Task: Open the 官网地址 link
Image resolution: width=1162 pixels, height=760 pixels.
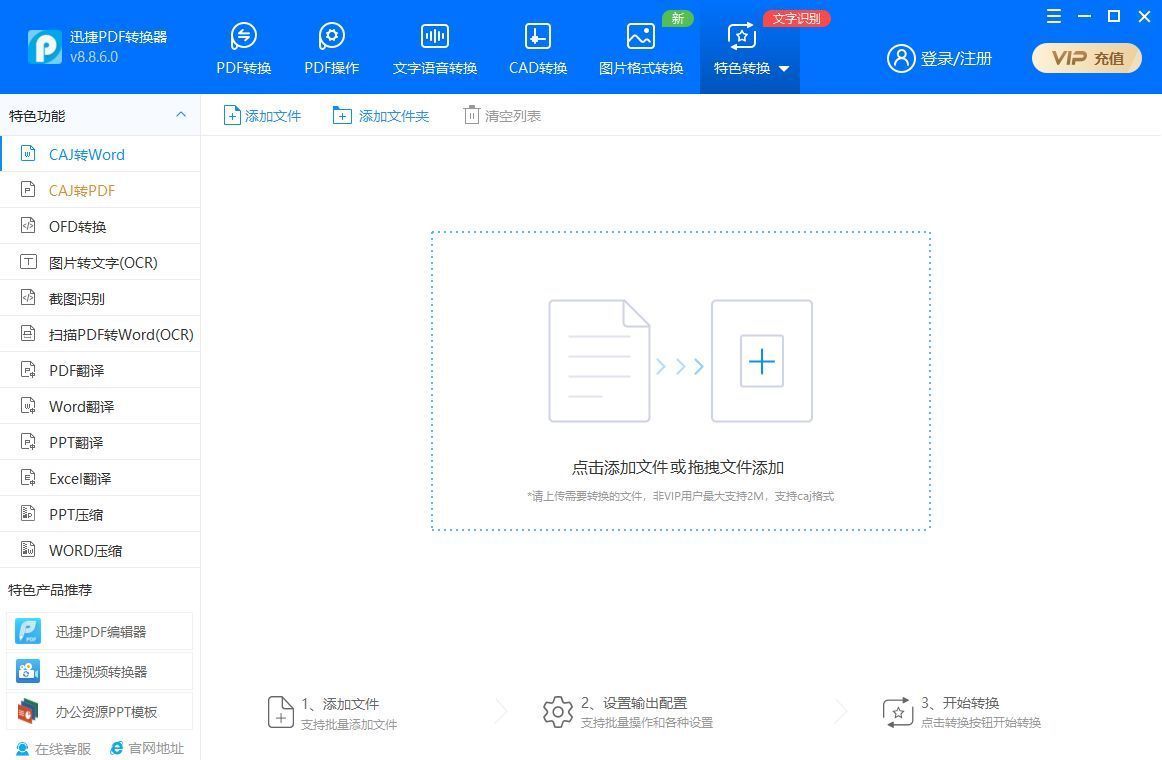Action: point(147,748)
